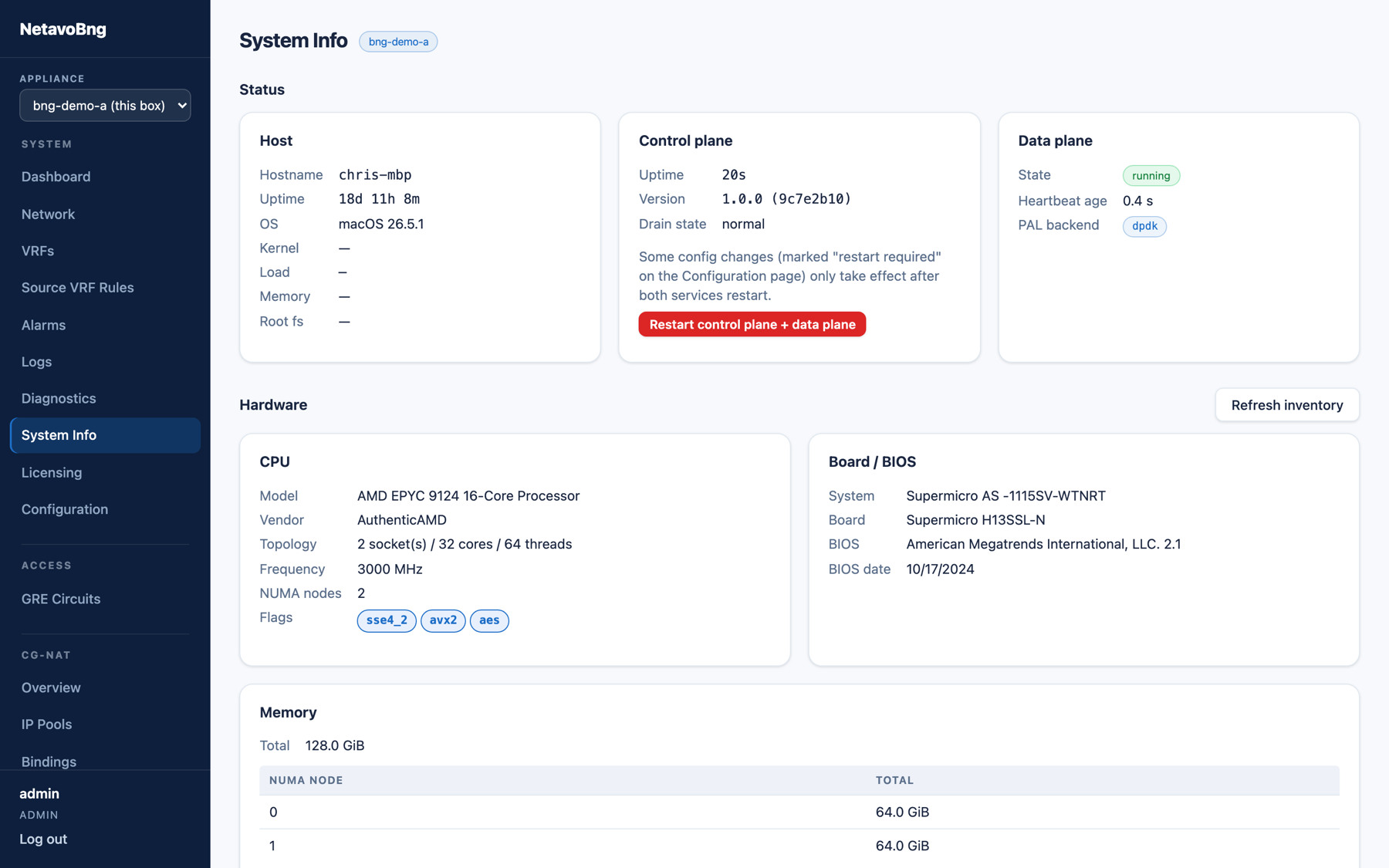Click the NetavoBng logo title
The image size is (1389, 868).
[63, 29]
